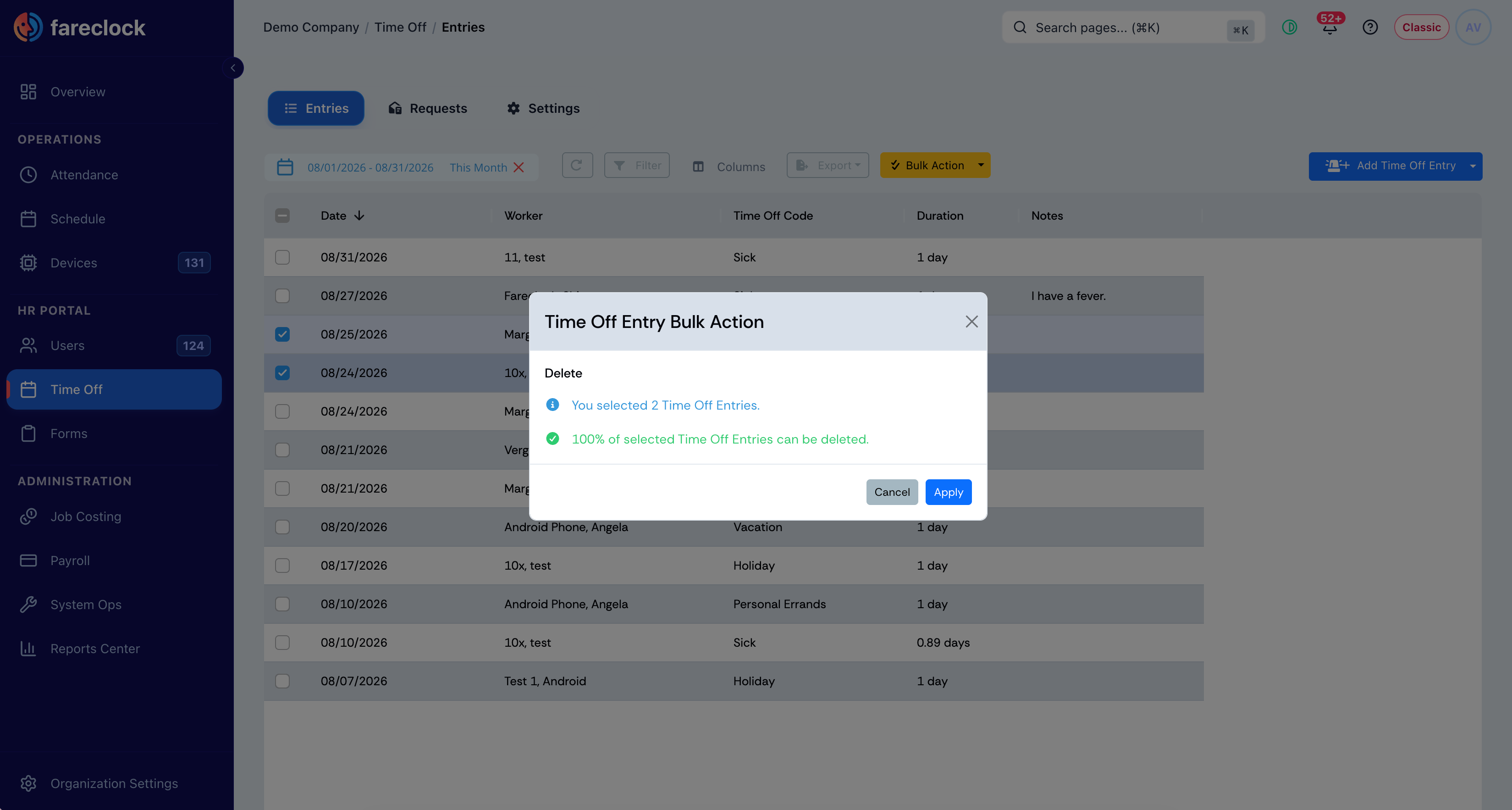Open the Export dropdown
The height and width of the screenshot is (810, 1512).
pyautogui.click(x=828, y=166)
